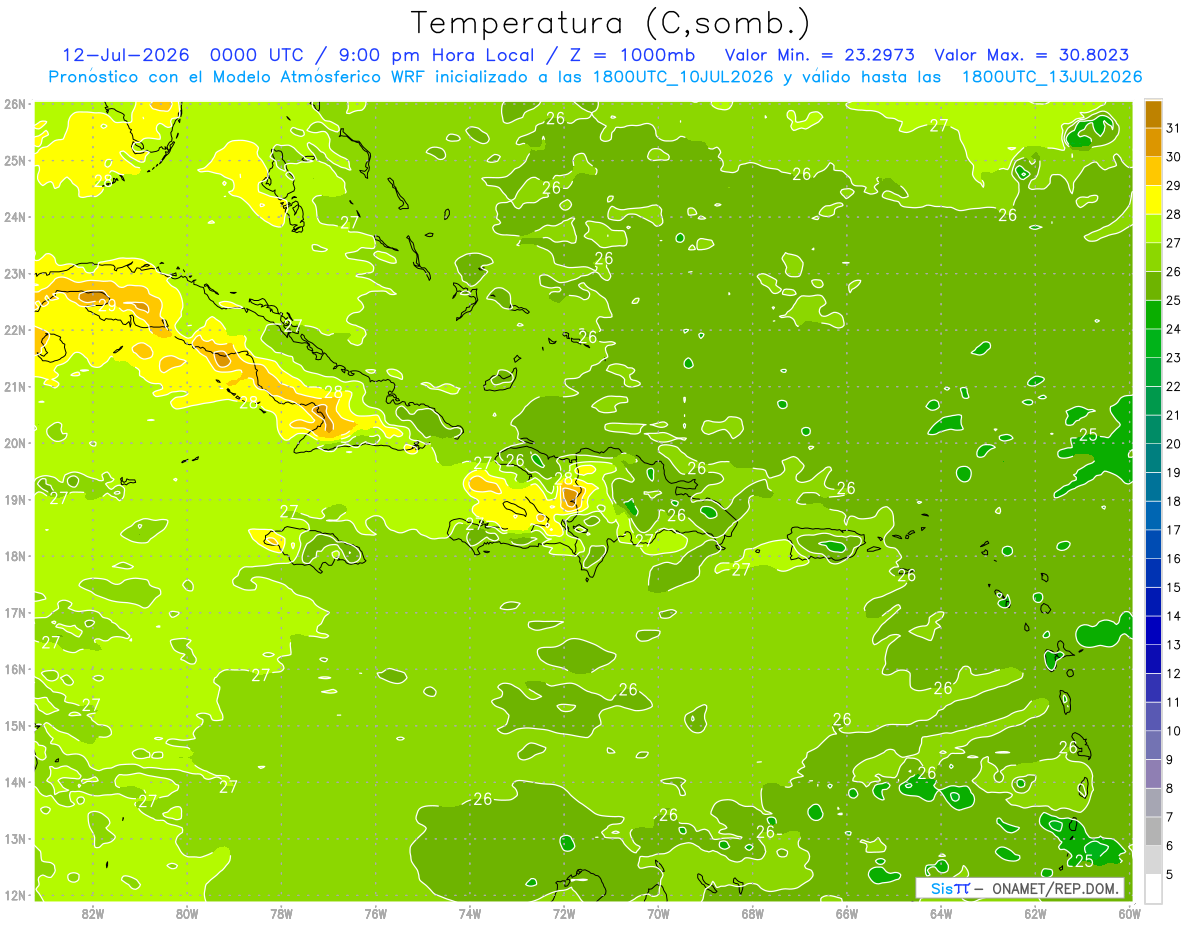
Task: Click the "21N" latitude axis label
Action: (14, 386)
